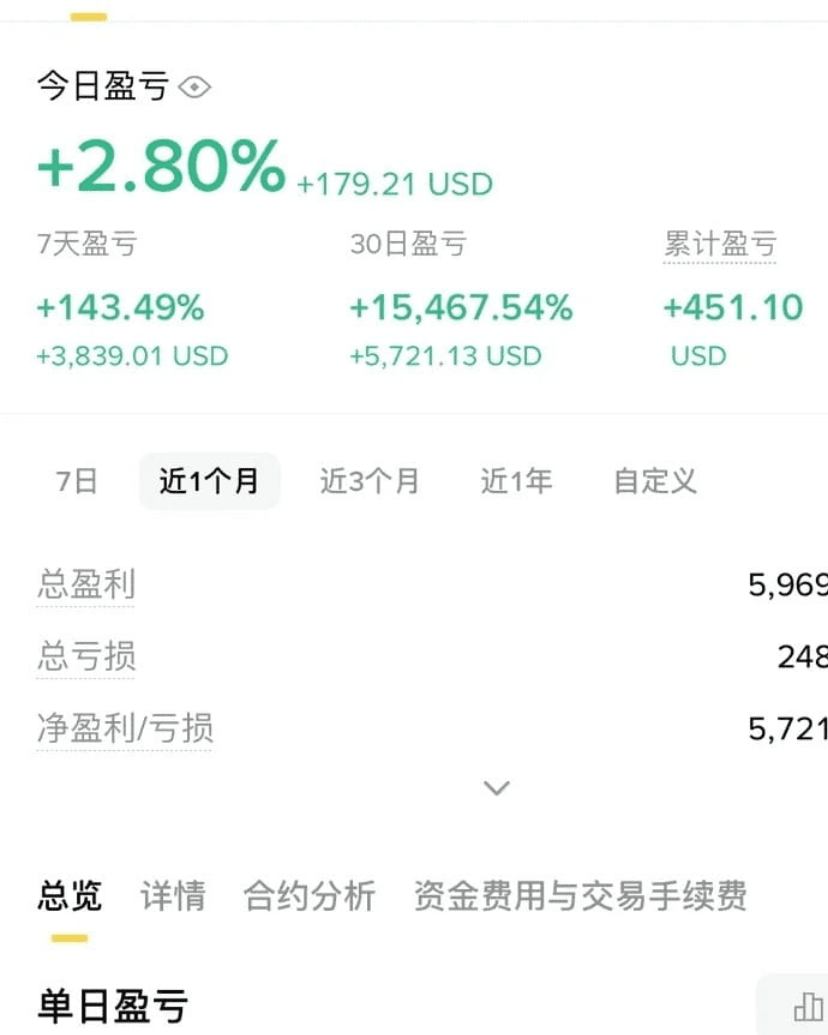Tap the +2.80% today profit figure
Screen dimensions: 828x1035
pos(162,166)
